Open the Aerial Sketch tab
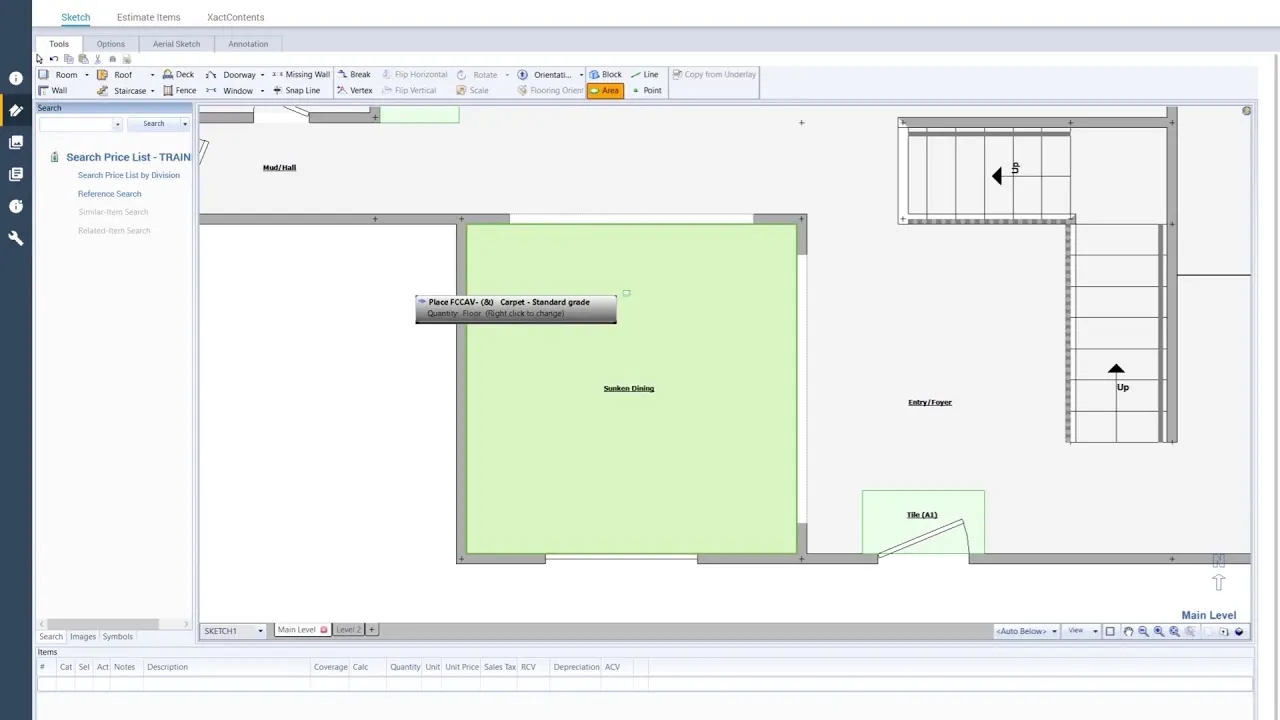Image resolution: width=1280 pixels, height=720 pixels. point(176,44)
